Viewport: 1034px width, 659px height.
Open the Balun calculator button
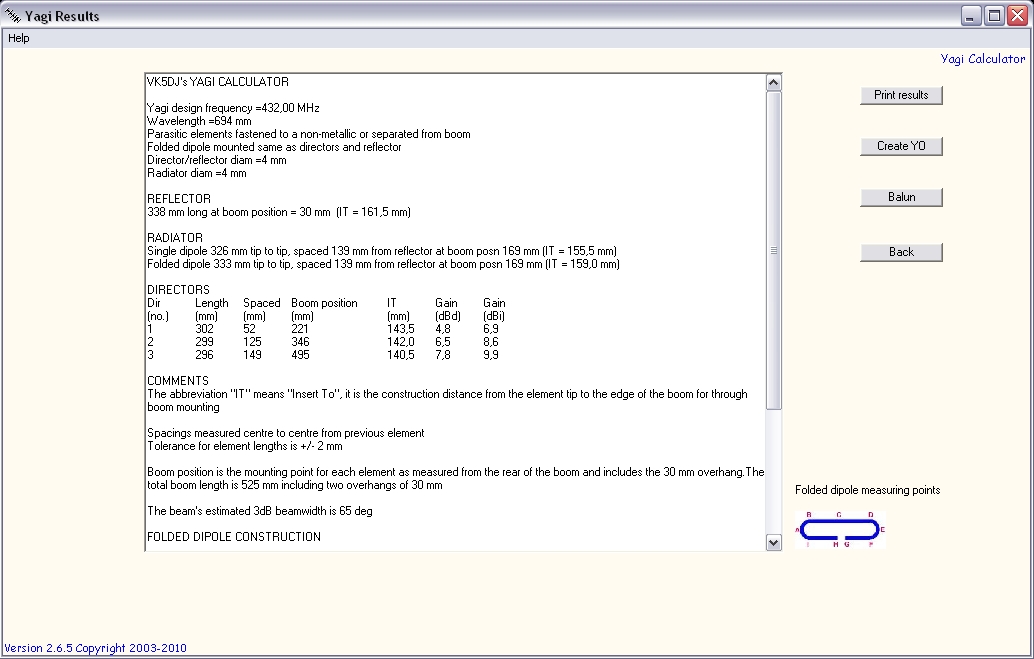tap(901, 197)
